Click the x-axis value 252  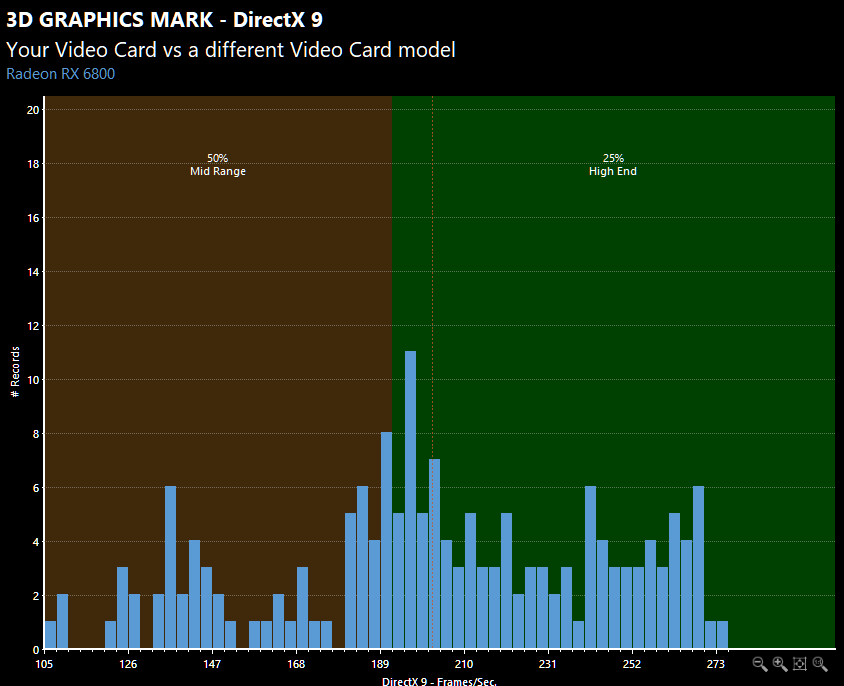632,664
